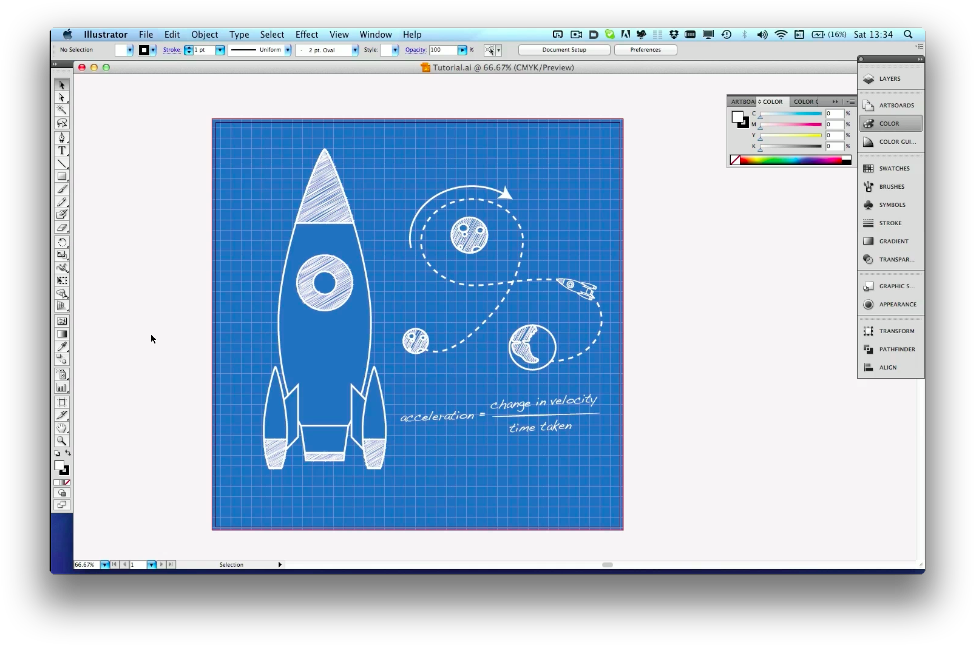
Task: Open the Layers panel
Action: point(889,79)
